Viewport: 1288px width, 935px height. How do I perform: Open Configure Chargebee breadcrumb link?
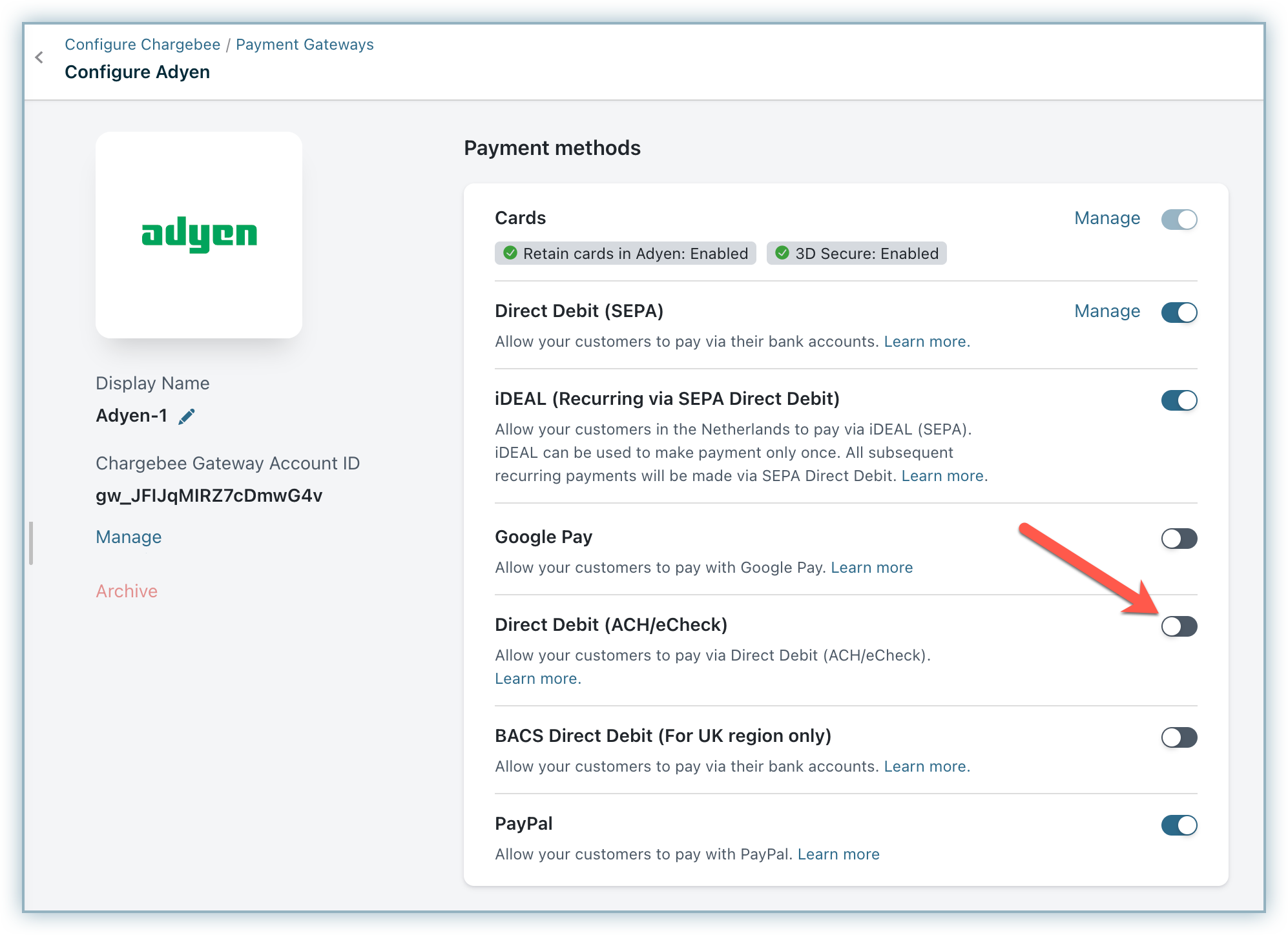pos(143,45)
